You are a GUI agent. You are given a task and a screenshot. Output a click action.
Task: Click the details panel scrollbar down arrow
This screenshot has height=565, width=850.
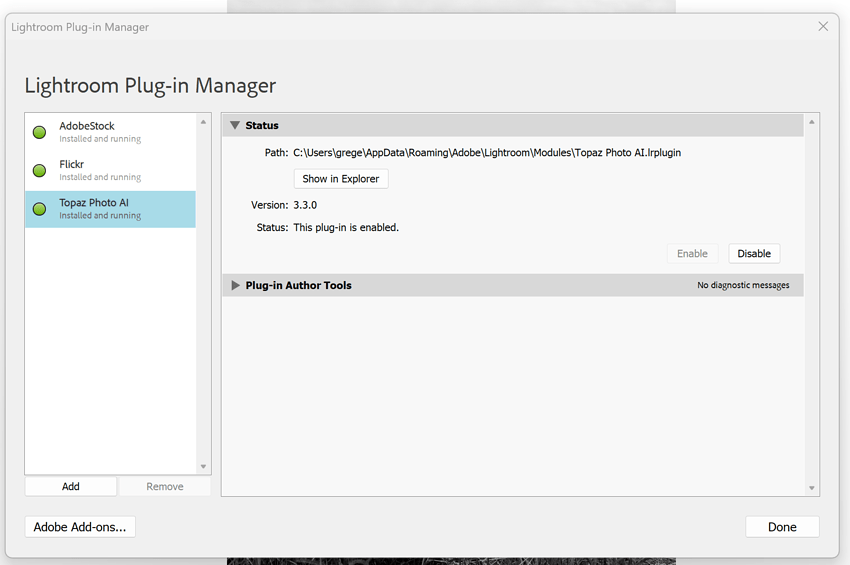pos(811,488)
